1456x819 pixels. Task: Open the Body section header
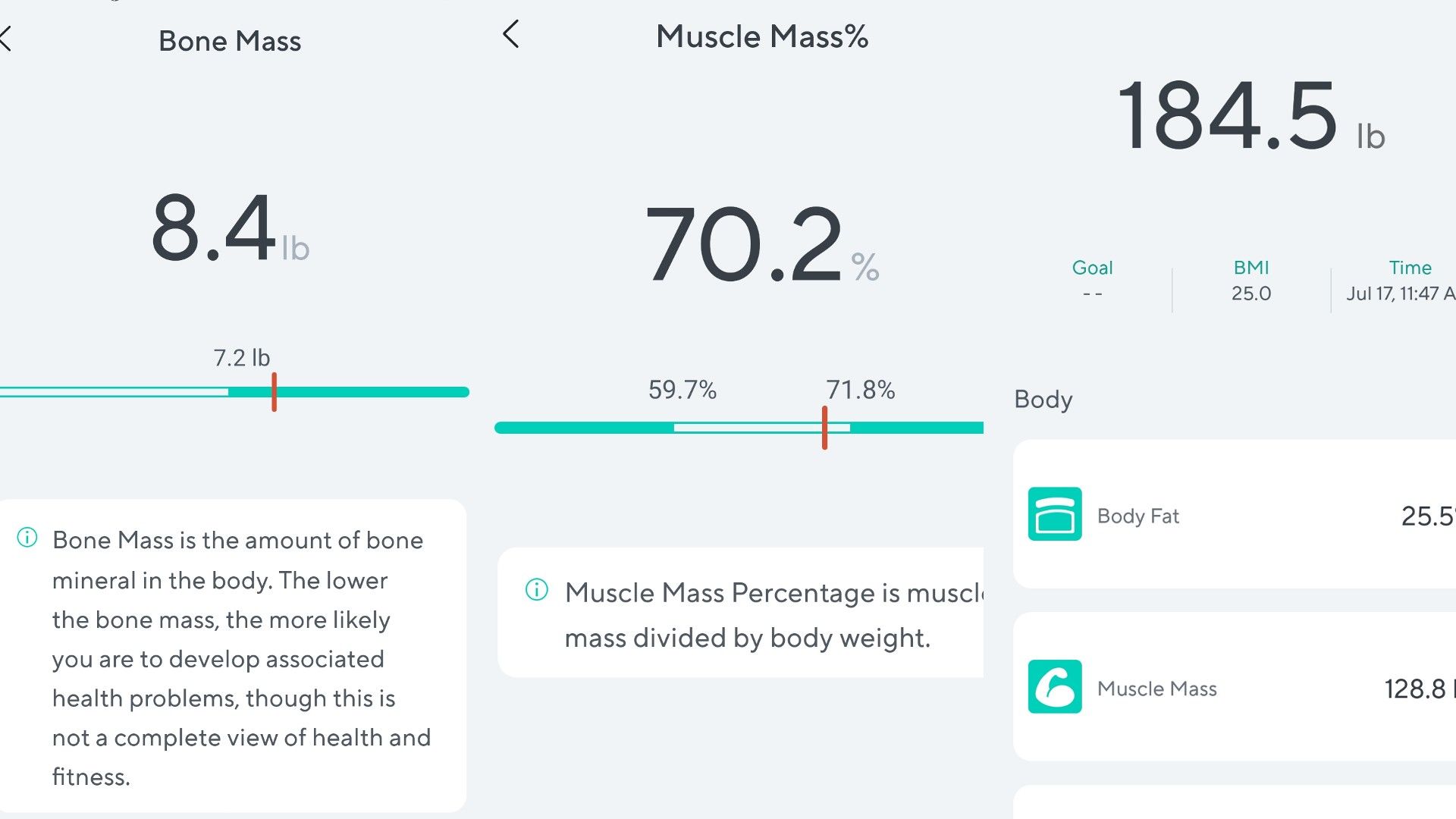point(1043,400)
